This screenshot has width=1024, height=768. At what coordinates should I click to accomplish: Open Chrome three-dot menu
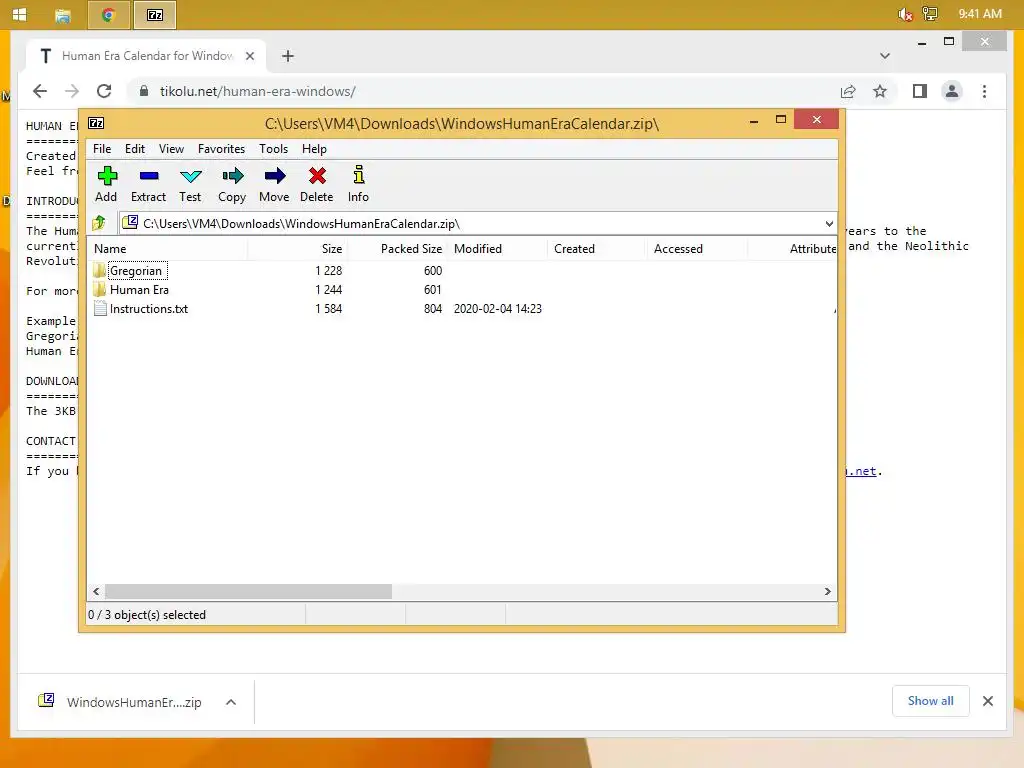pos(984,91)
